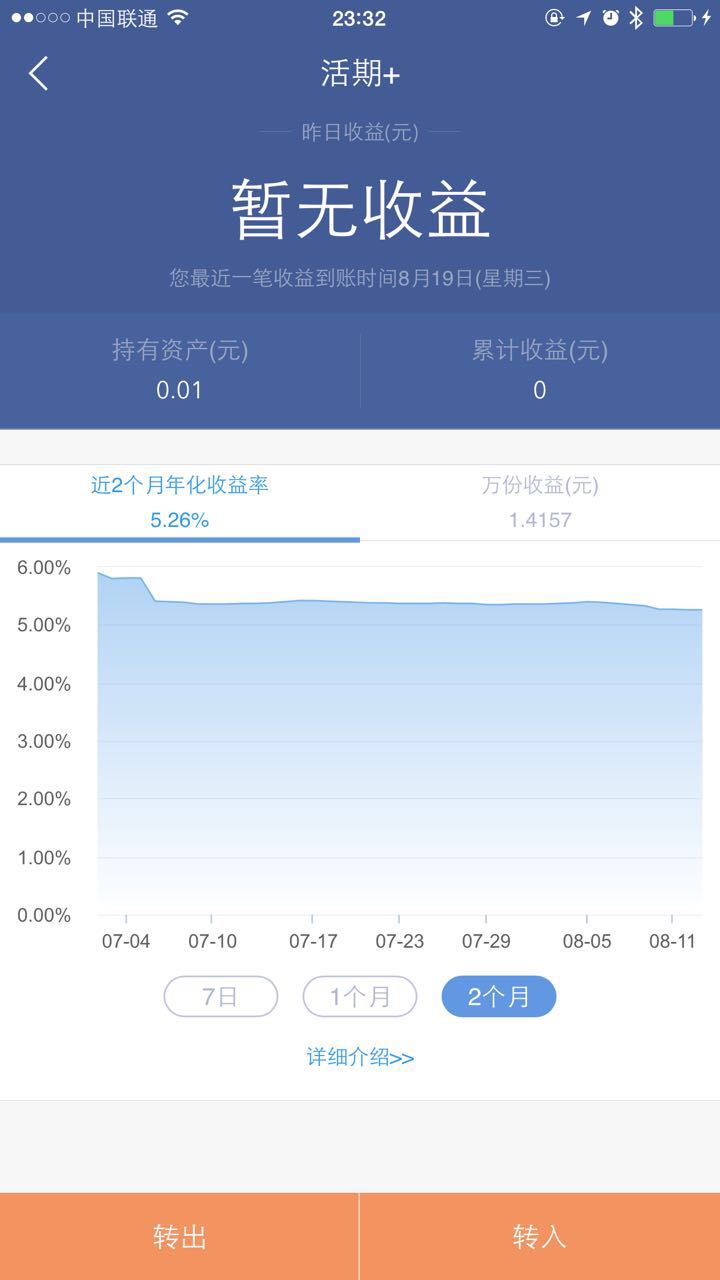The width and height of the screenshot is (720, 1280).
Task: Tap the 累计收益(元) value
Action: click(x=540, y=390)
